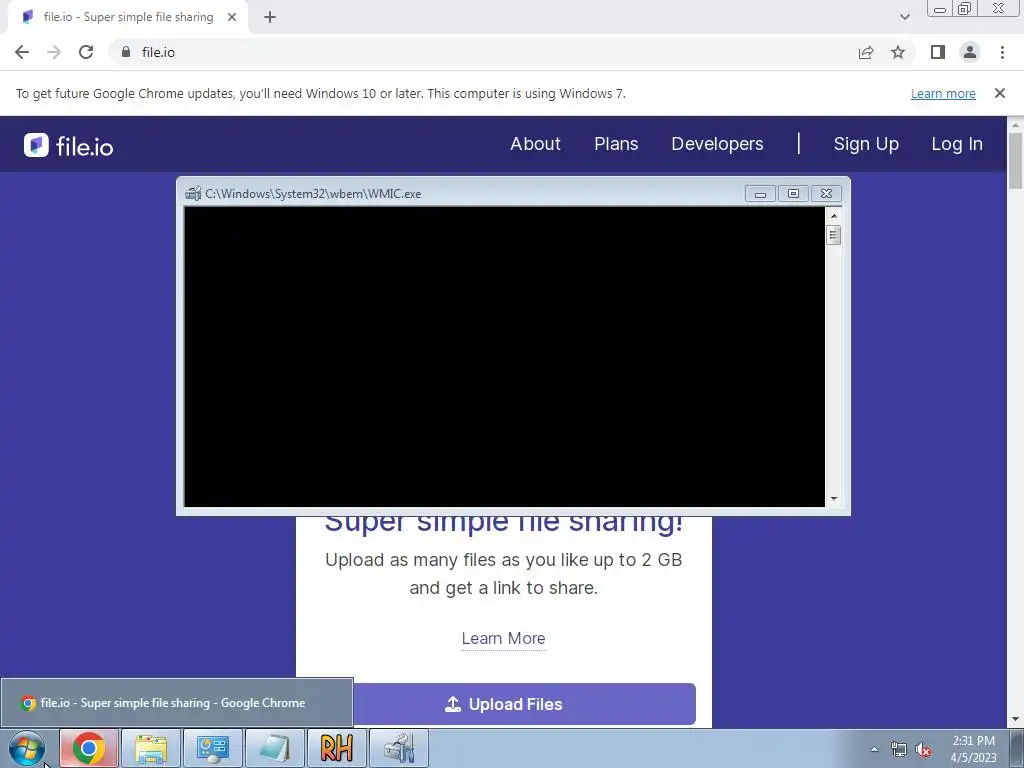Share this page via the share icon
Viewport: 1024px width, 768px height.
click(866, 52)
